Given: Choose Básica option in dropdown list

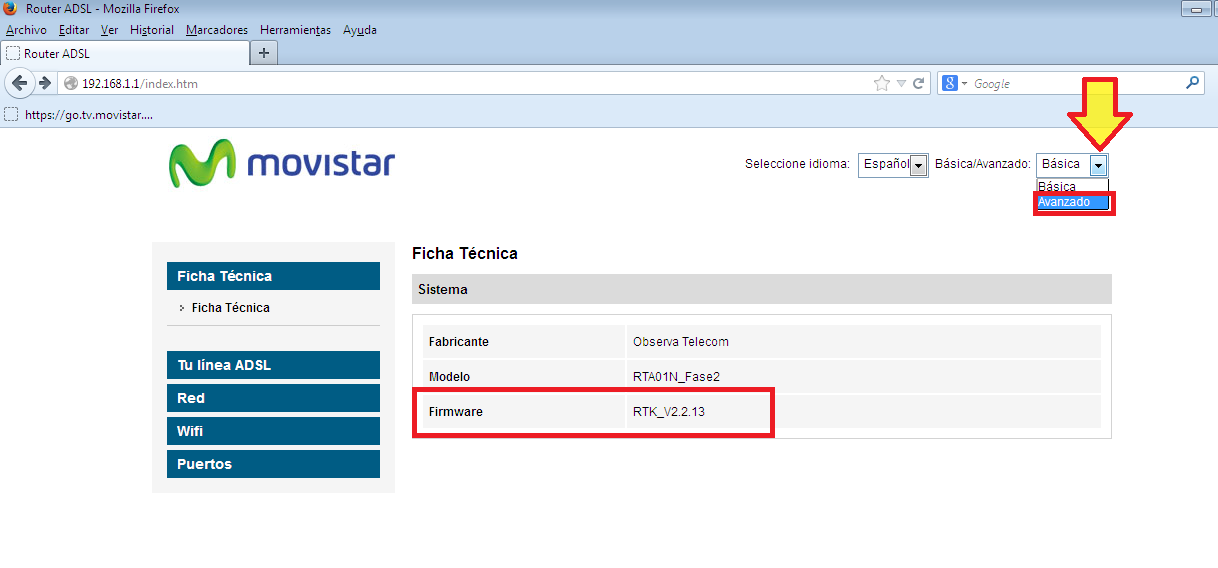Looking at the screenshot, I should 1071,187.
